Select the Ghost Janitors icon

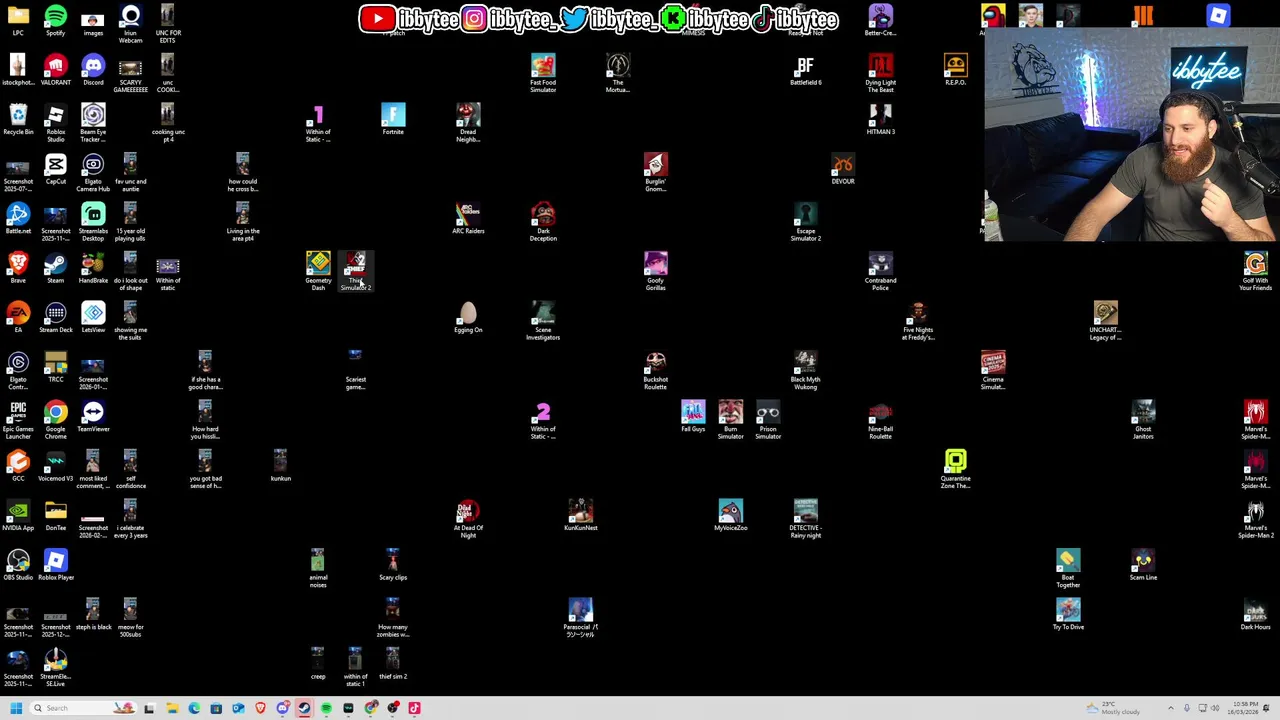1143,421
